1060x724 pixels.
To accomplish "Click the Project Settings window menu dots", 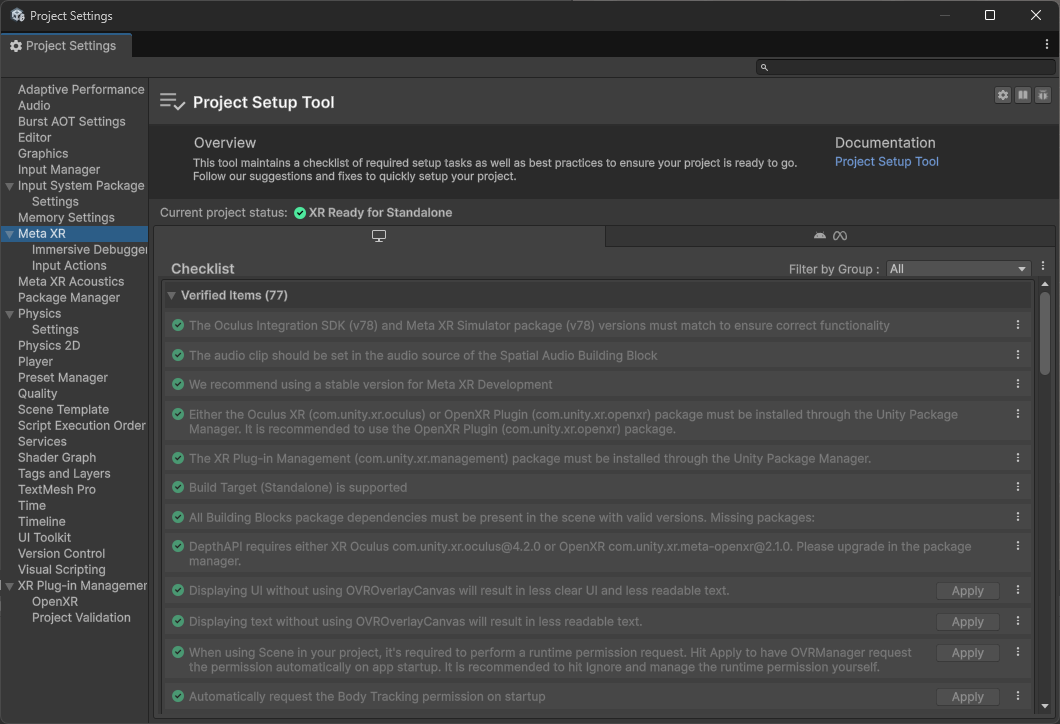I will point(1047,45).
